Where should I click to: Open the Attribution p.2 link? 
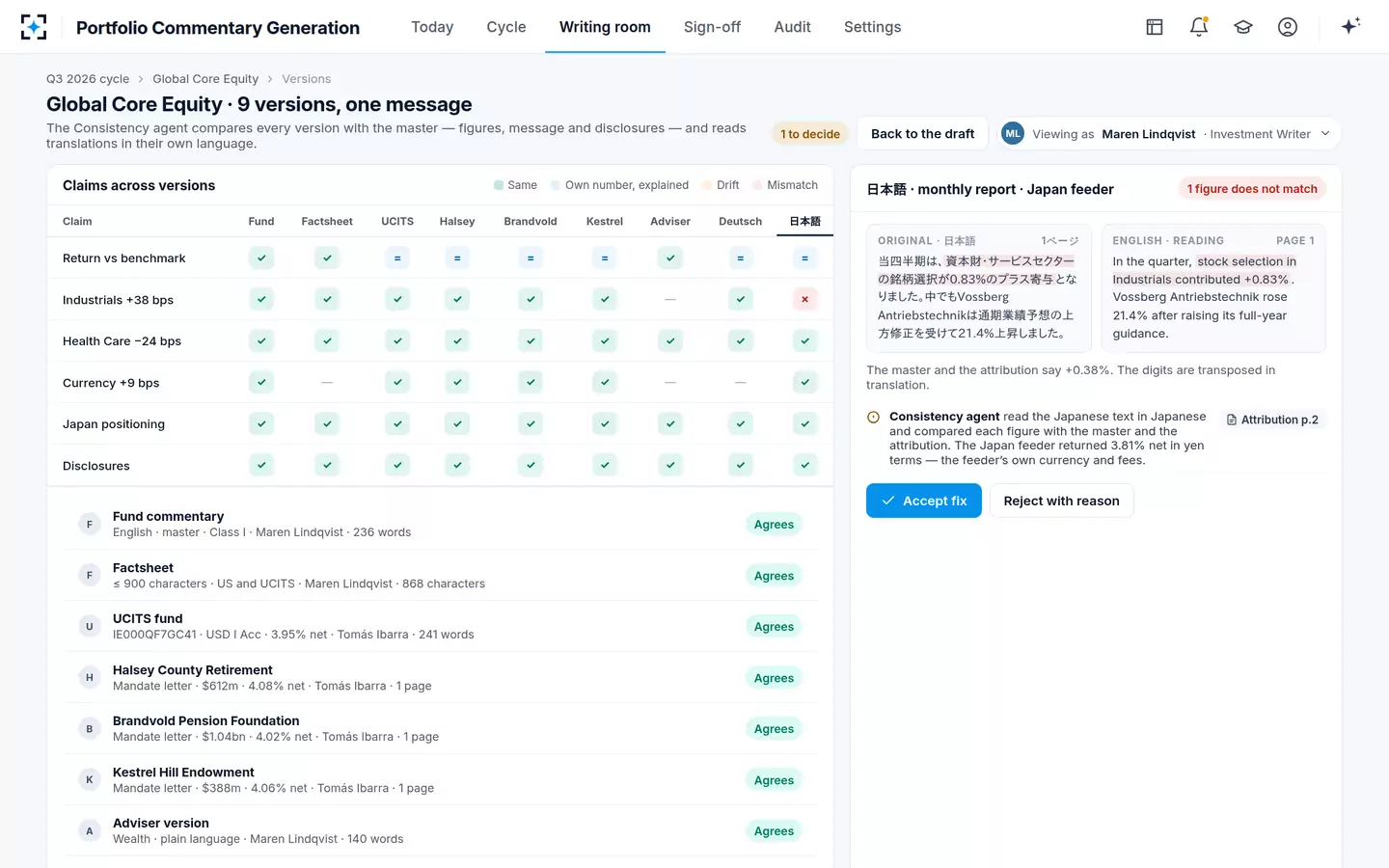tap(1272, 420)
